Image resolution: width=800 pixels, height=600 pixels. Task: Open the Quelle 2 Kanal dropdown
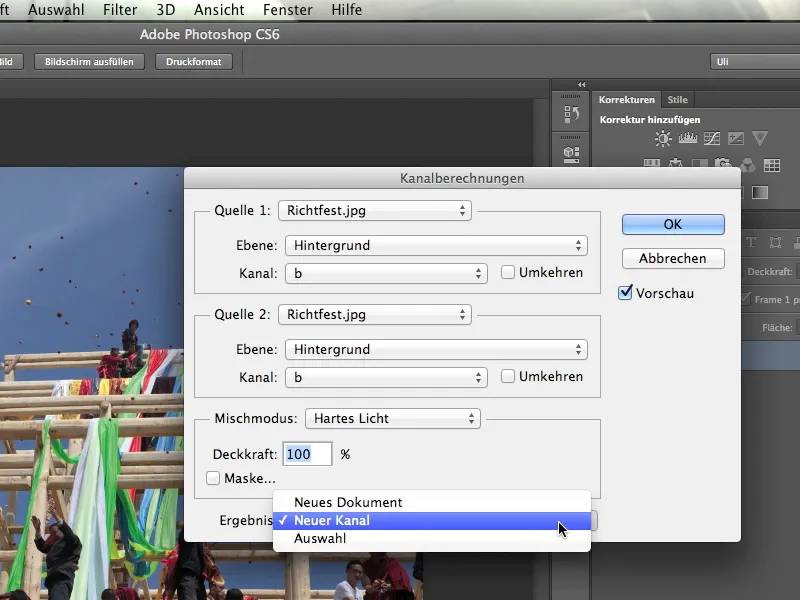pyautogui.click(x=386, y=378)
